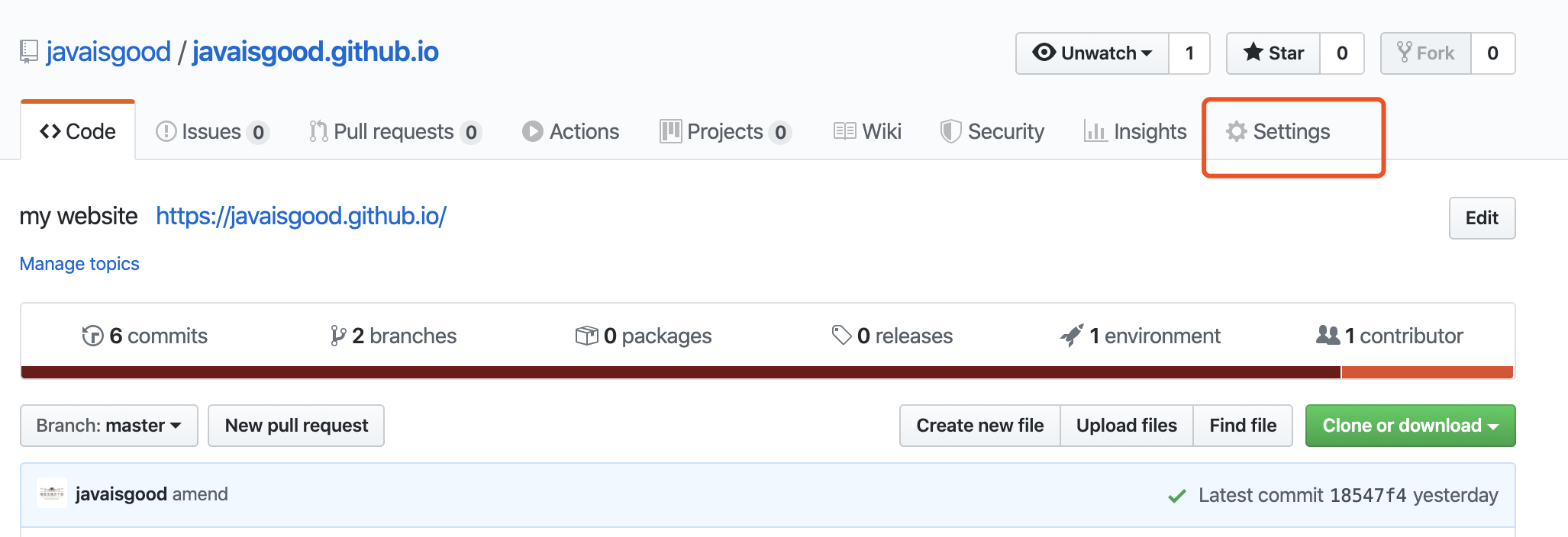Click the red language breakdown bar
Screen dimensions: 1568x537
(679, 372)
